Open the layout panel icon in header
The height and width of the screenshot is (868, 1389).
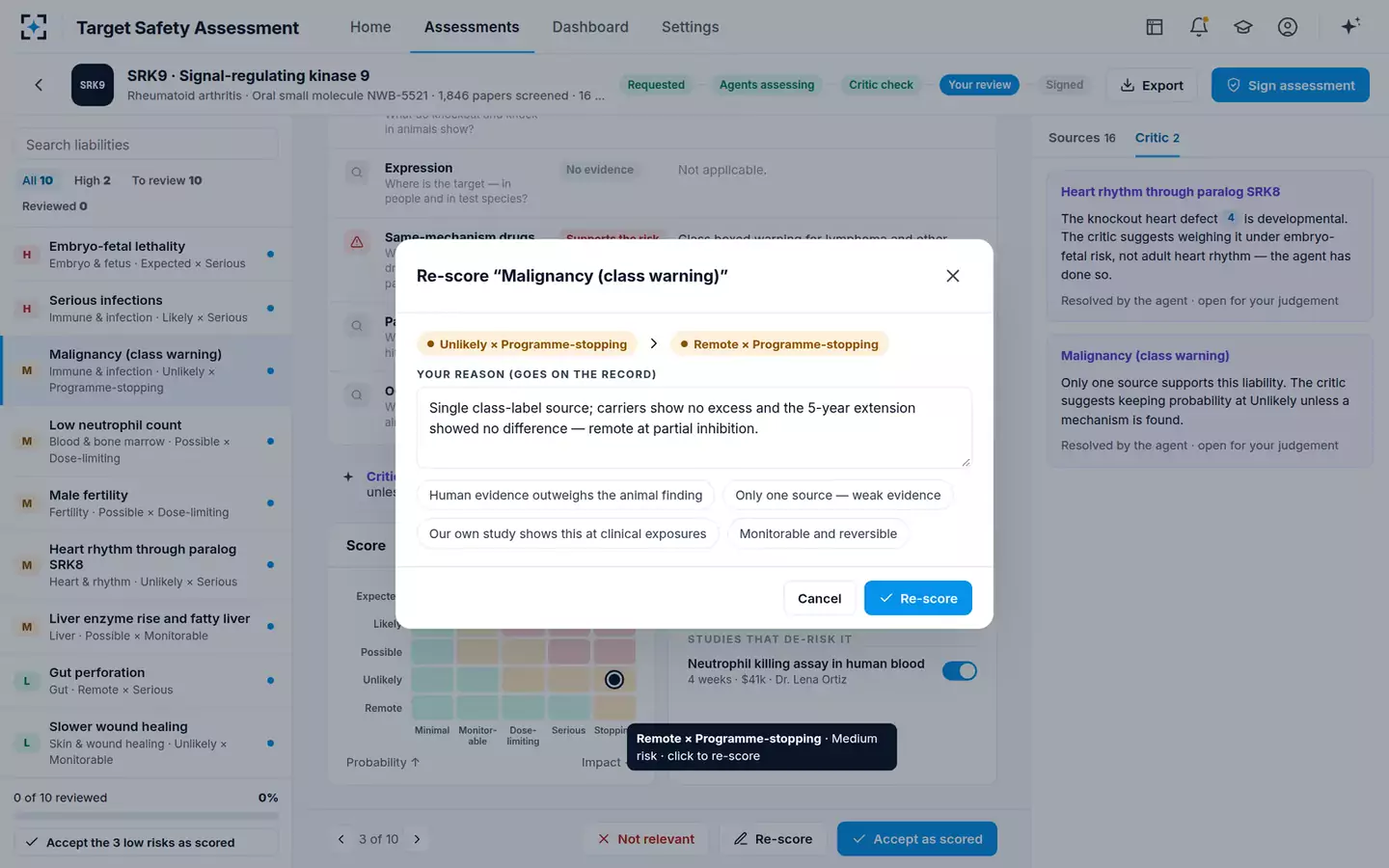[1155, 27]
